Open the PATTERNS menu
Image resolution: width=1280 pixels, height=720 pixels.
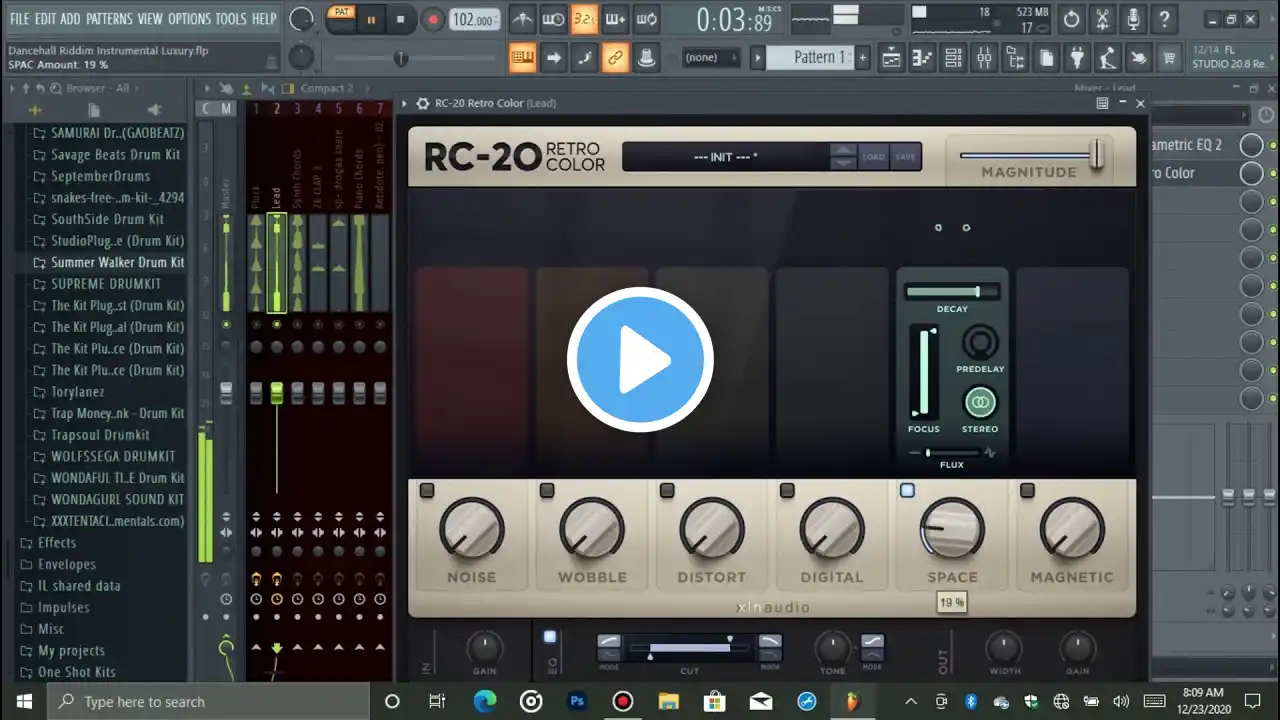click(x=108, y=19)
